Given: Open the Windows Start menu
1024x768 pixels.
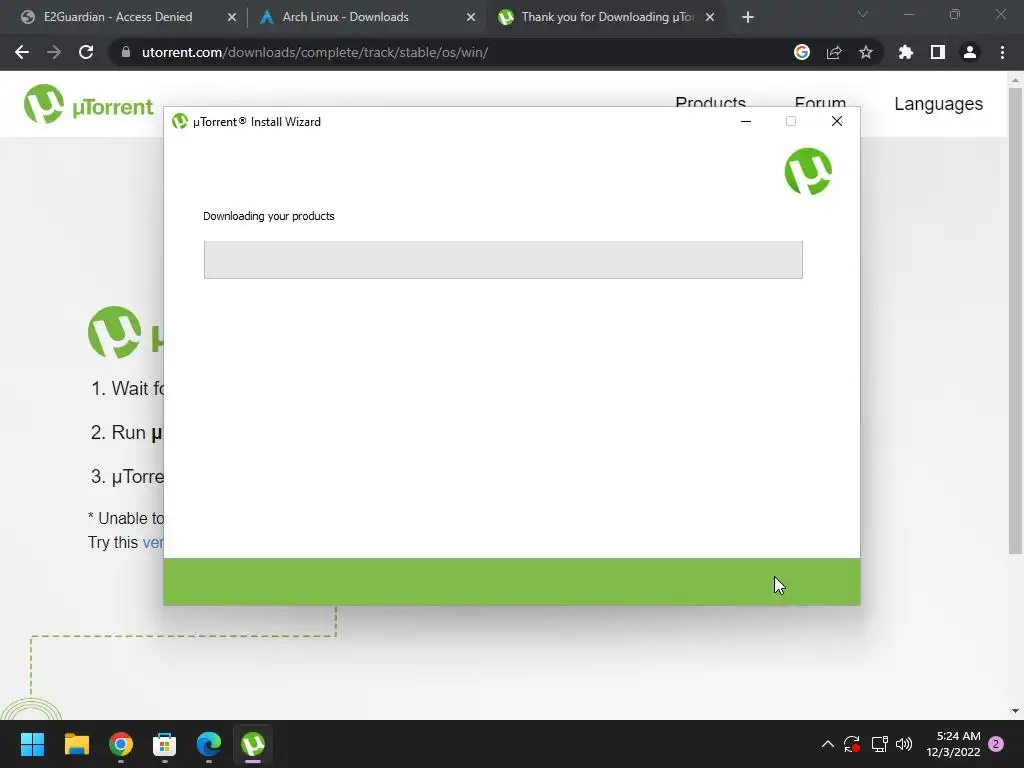Looking at the screenshot, I should pos(32,744).
